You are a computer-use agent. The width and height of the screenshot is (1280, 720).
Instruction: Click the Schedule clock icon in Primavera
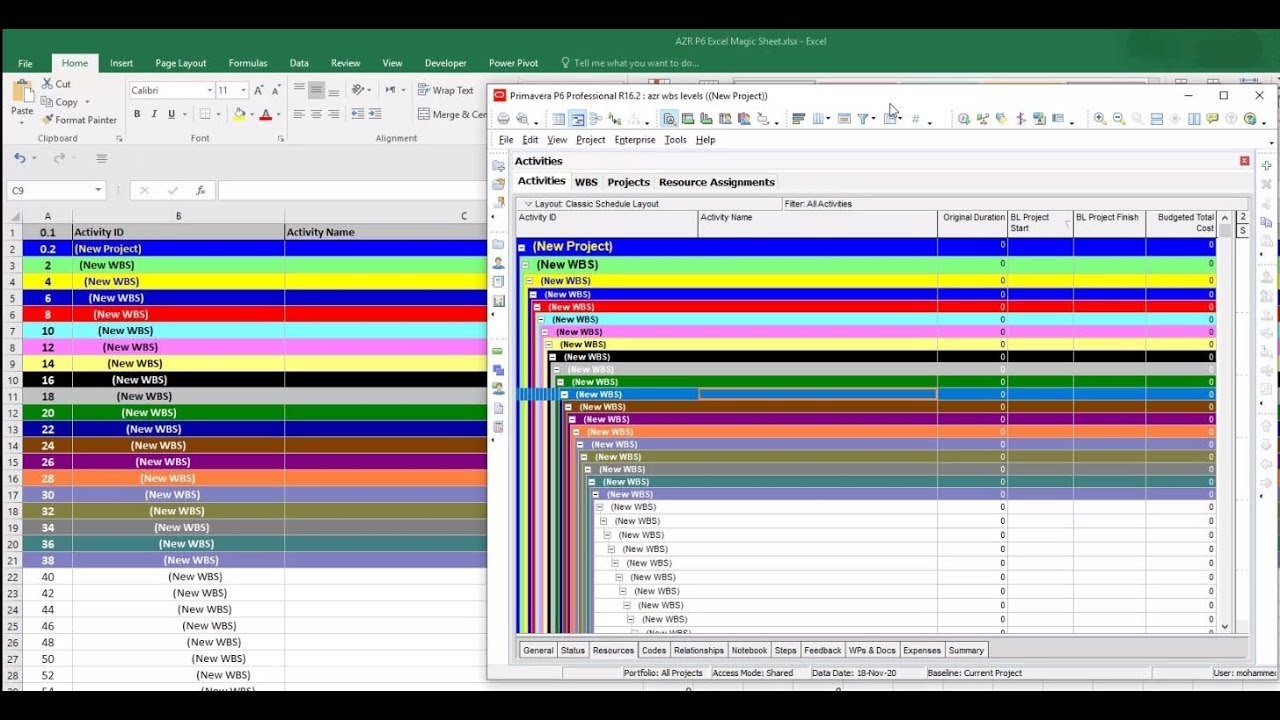tap(964, 119)
